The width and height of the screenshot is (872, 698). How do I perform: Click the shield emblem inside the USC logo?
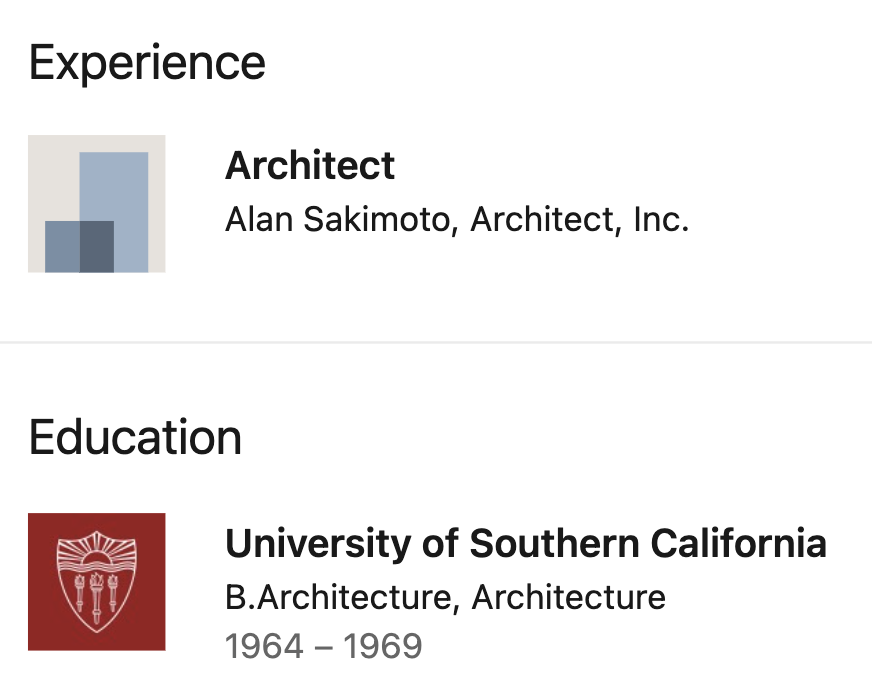pyautogui.click(x=96, y=583)
